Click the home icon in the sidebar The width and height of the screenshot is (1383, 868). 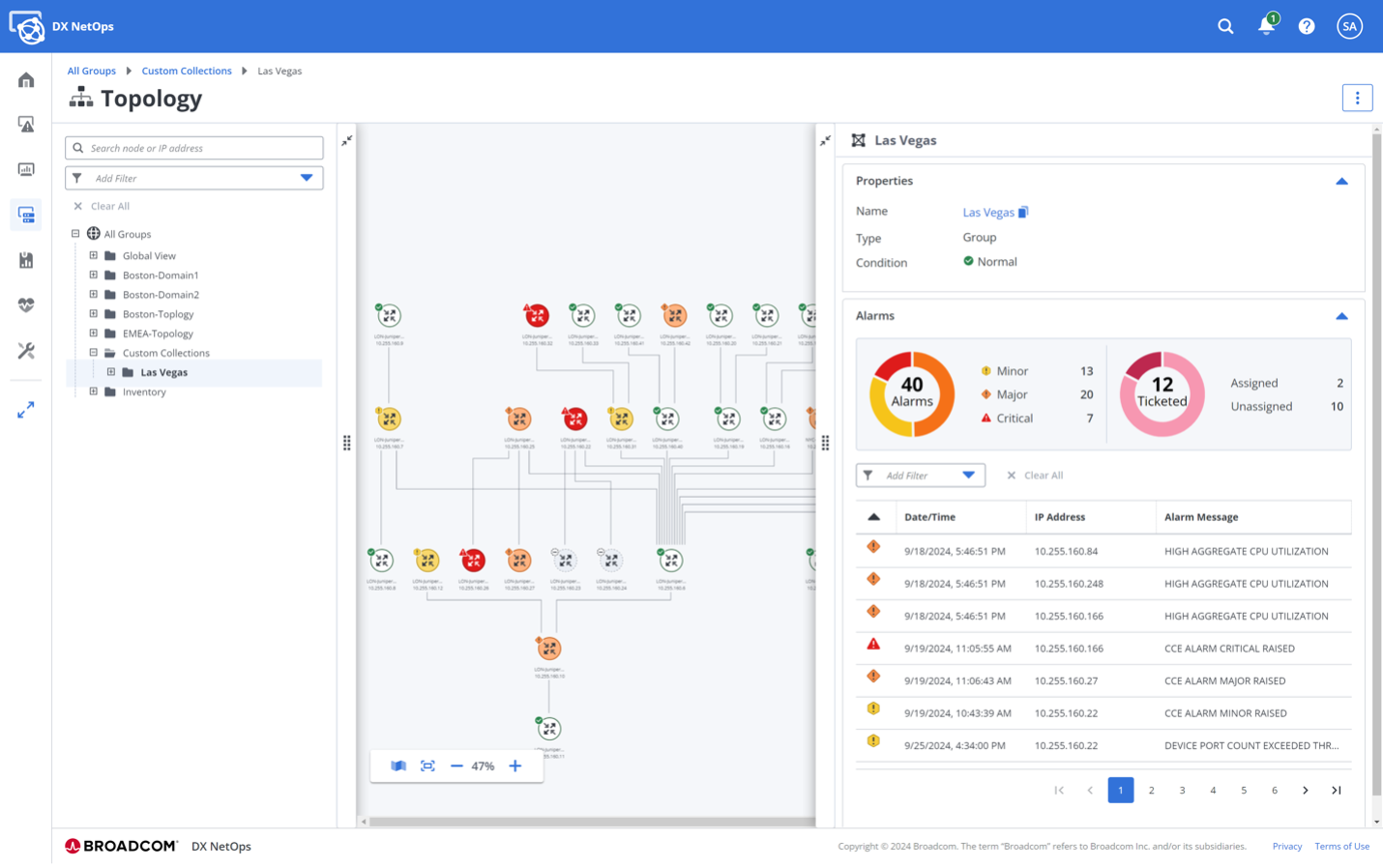(x=26, y=80)
